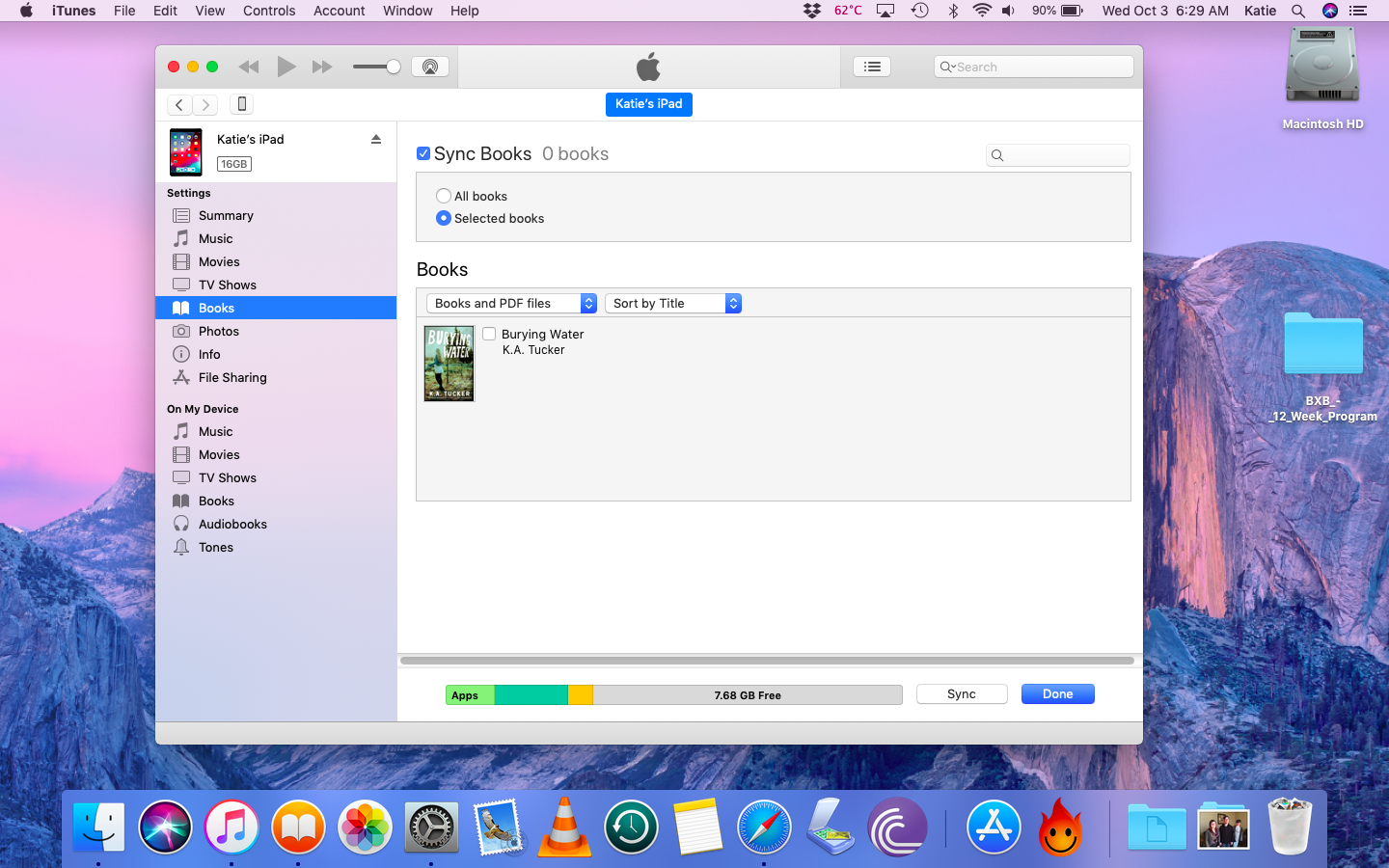Open the Books app in Dock
Image resolution: width=1389 pixels, height=868 pixels.
tap(298, 827)
